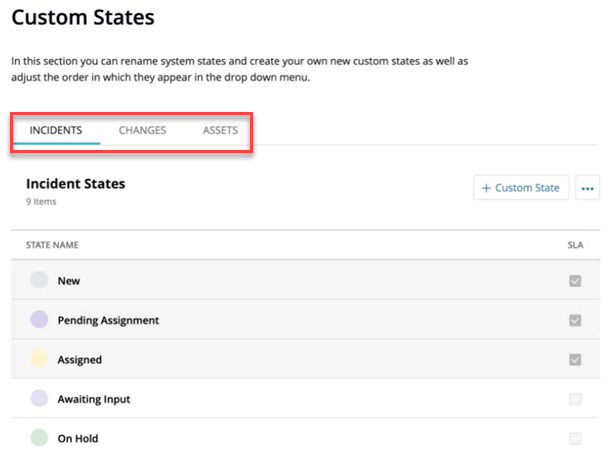Toggle SLA checkbox for New state
This screenshot has width=612, height=450.
[x=575, y=281]
